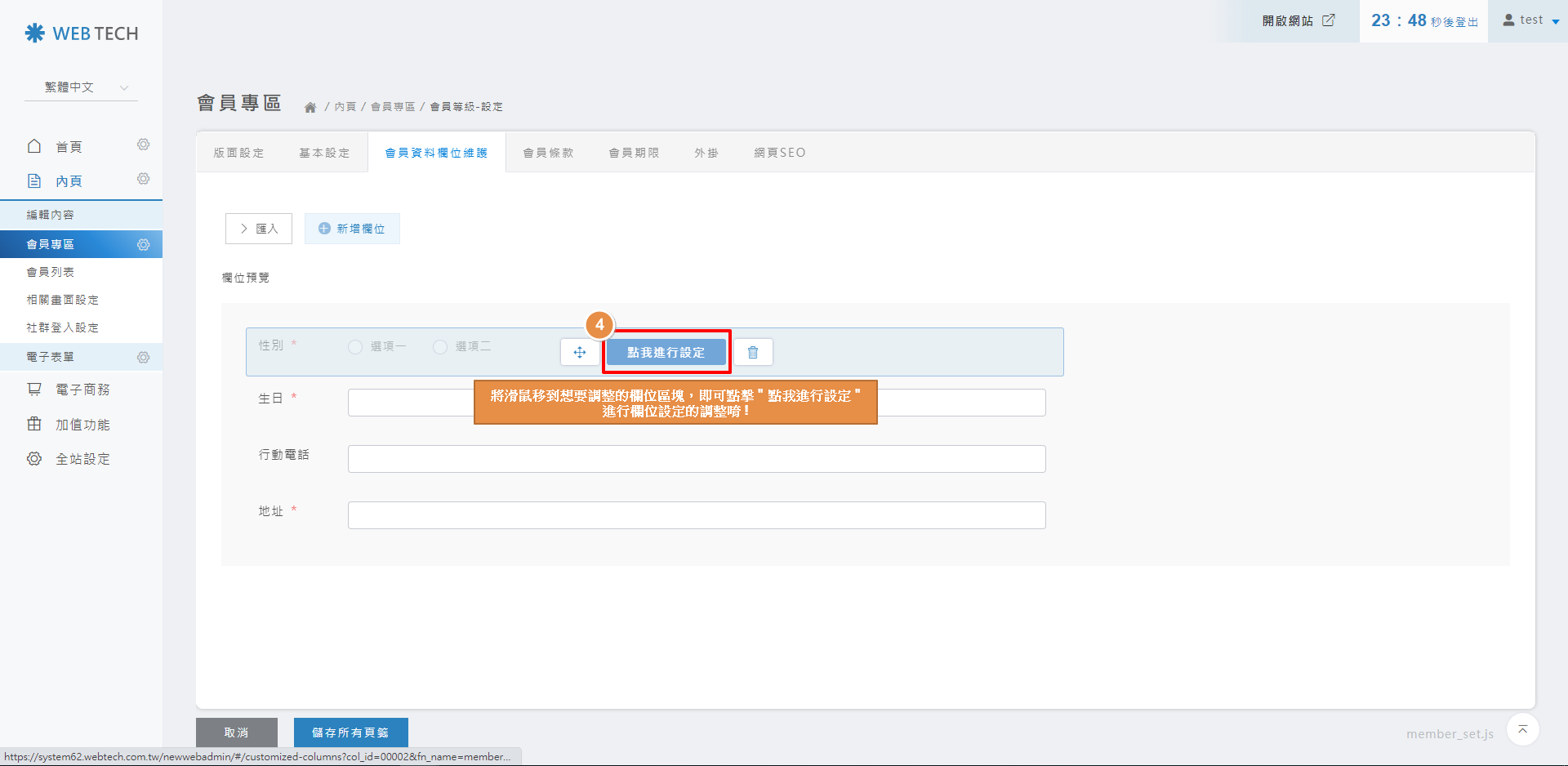Click the gear icon next to 首頁

tap(144, 145)
